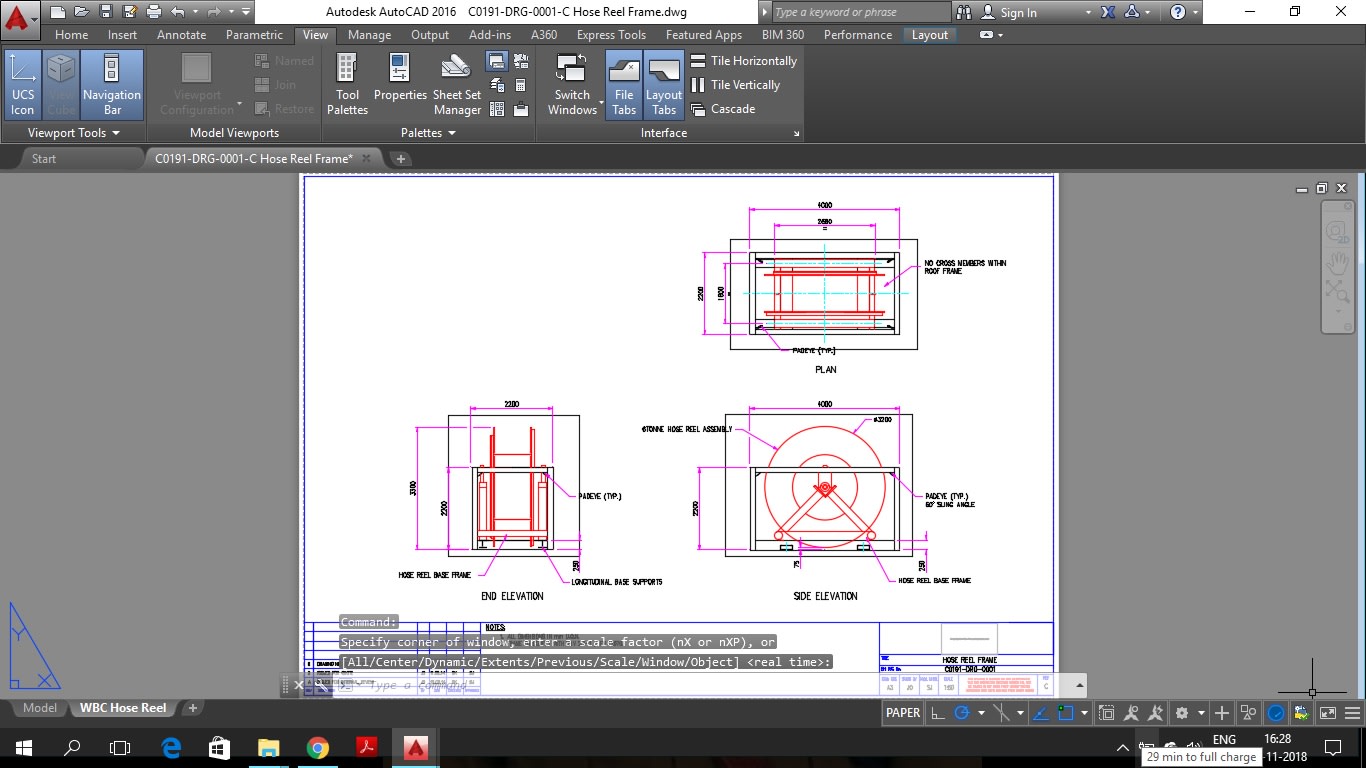Viewport: 1366px width, 768px height.
Task: Click the Sign In link in title bar
Action: pos(1019,12)
